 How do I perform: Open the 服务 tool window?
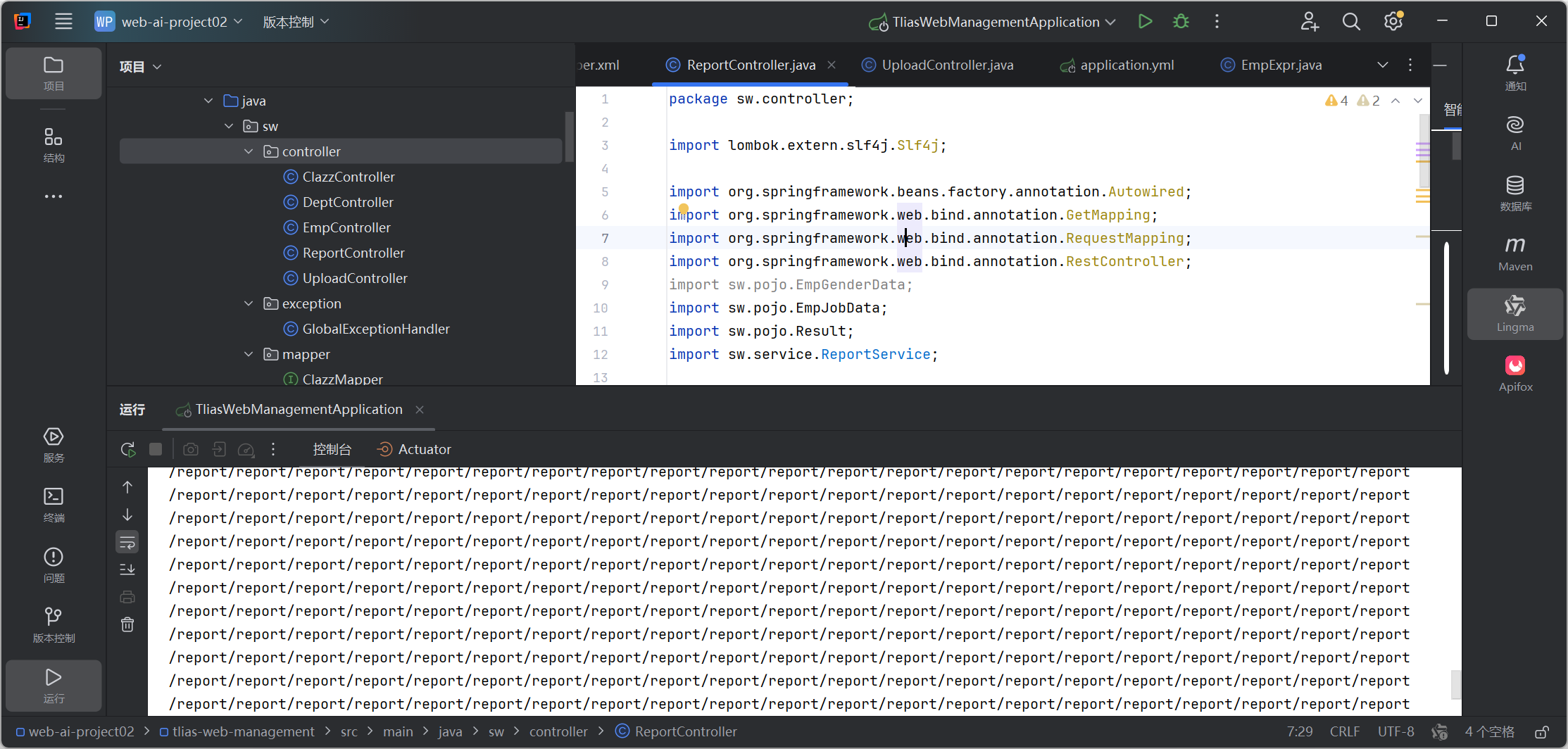54,445
